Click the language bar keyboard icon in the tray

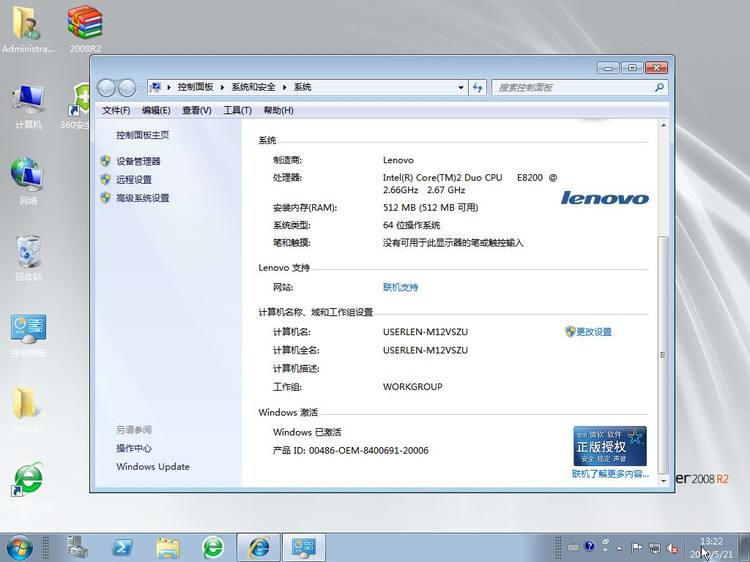(573, 547)
